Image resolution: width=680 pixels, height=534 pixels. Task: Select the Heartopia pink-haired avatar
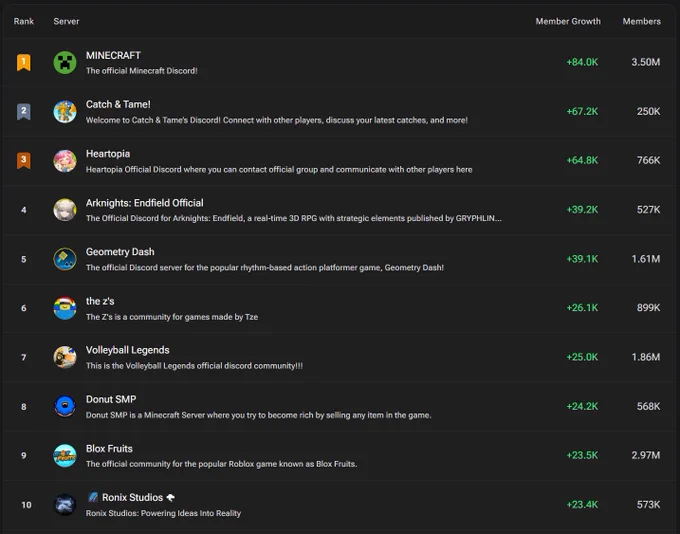pos(65,161)
